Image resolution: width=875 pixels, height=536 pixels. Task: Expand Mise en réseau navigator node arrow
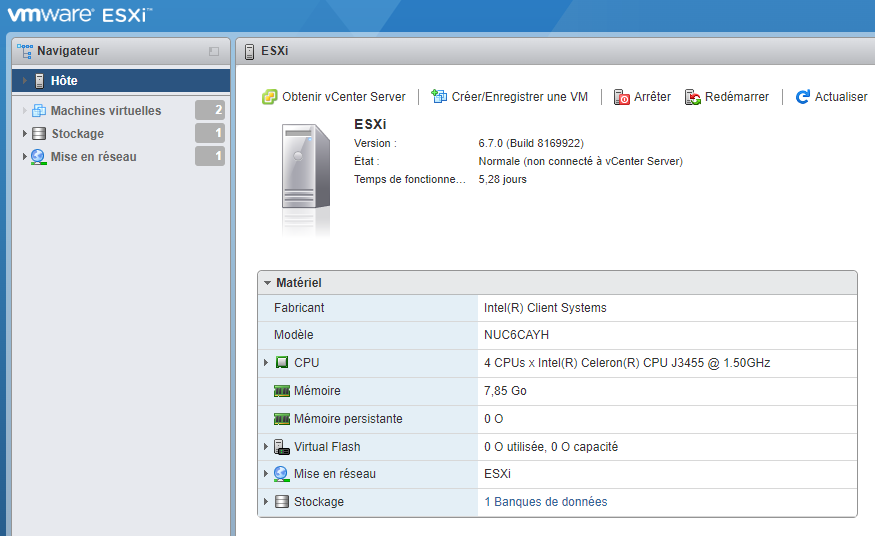(25, 157)
